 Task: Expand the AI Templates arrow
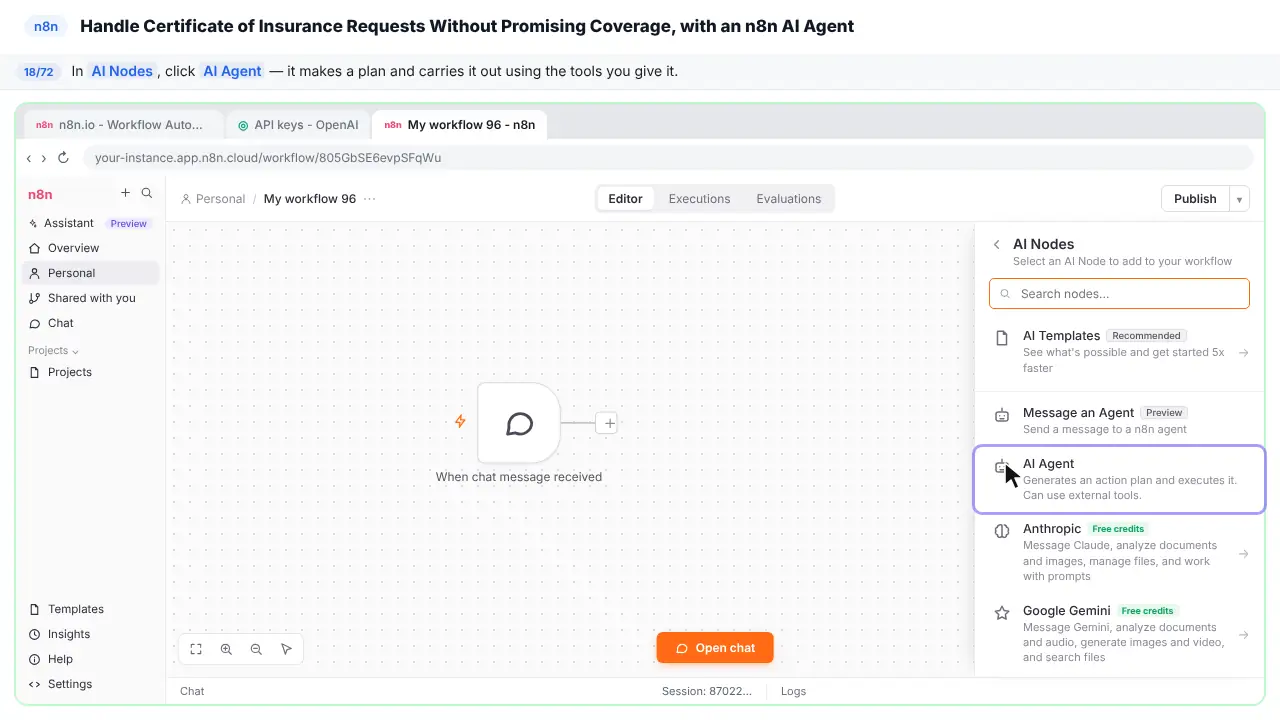pos(1243,353)
